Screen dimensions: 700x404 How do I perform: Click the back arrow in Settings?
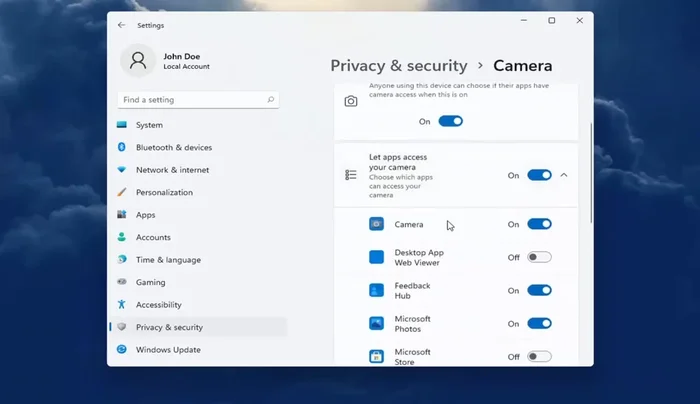122,25
